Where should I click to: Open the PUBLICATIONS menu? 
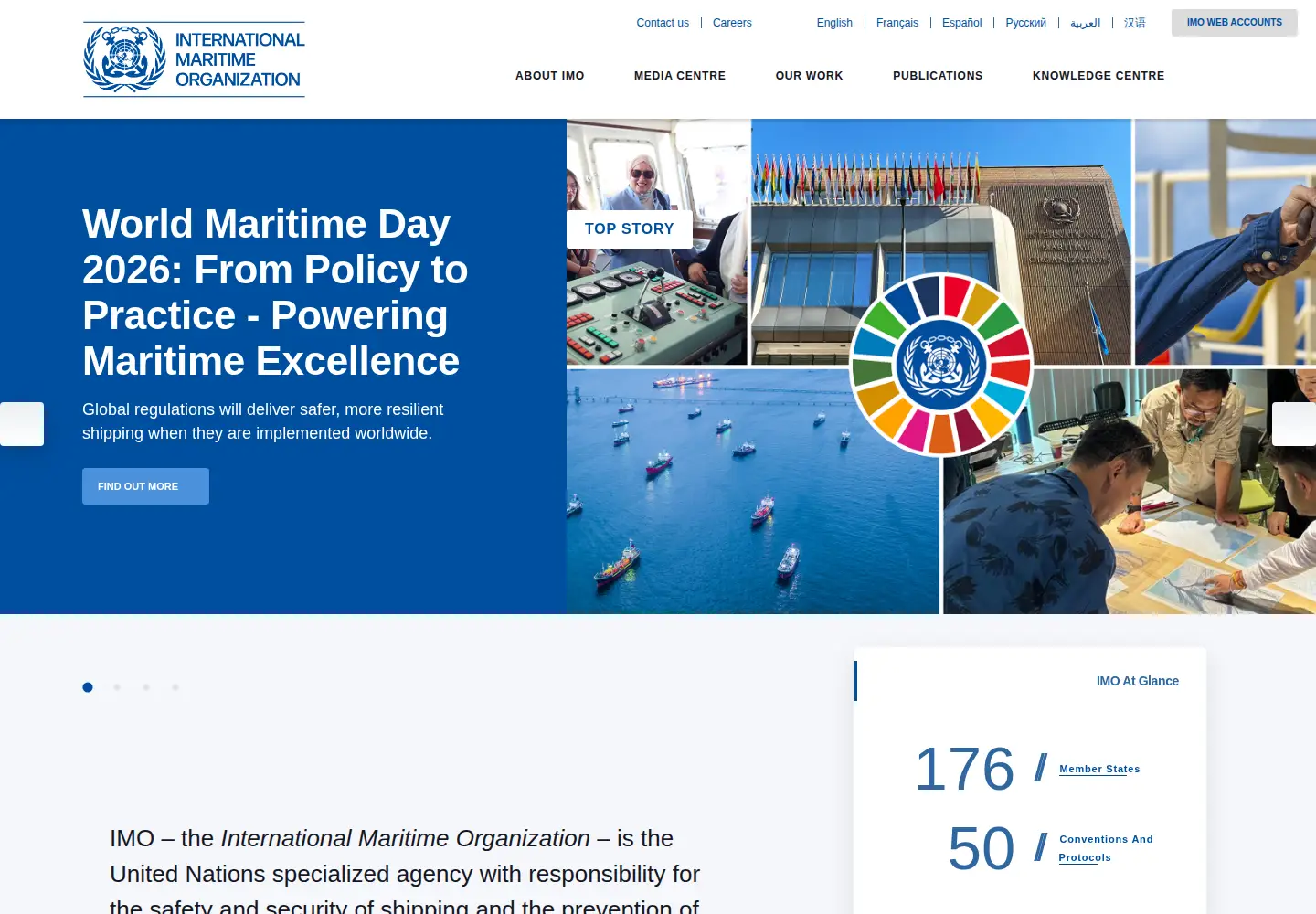point(938,76)
